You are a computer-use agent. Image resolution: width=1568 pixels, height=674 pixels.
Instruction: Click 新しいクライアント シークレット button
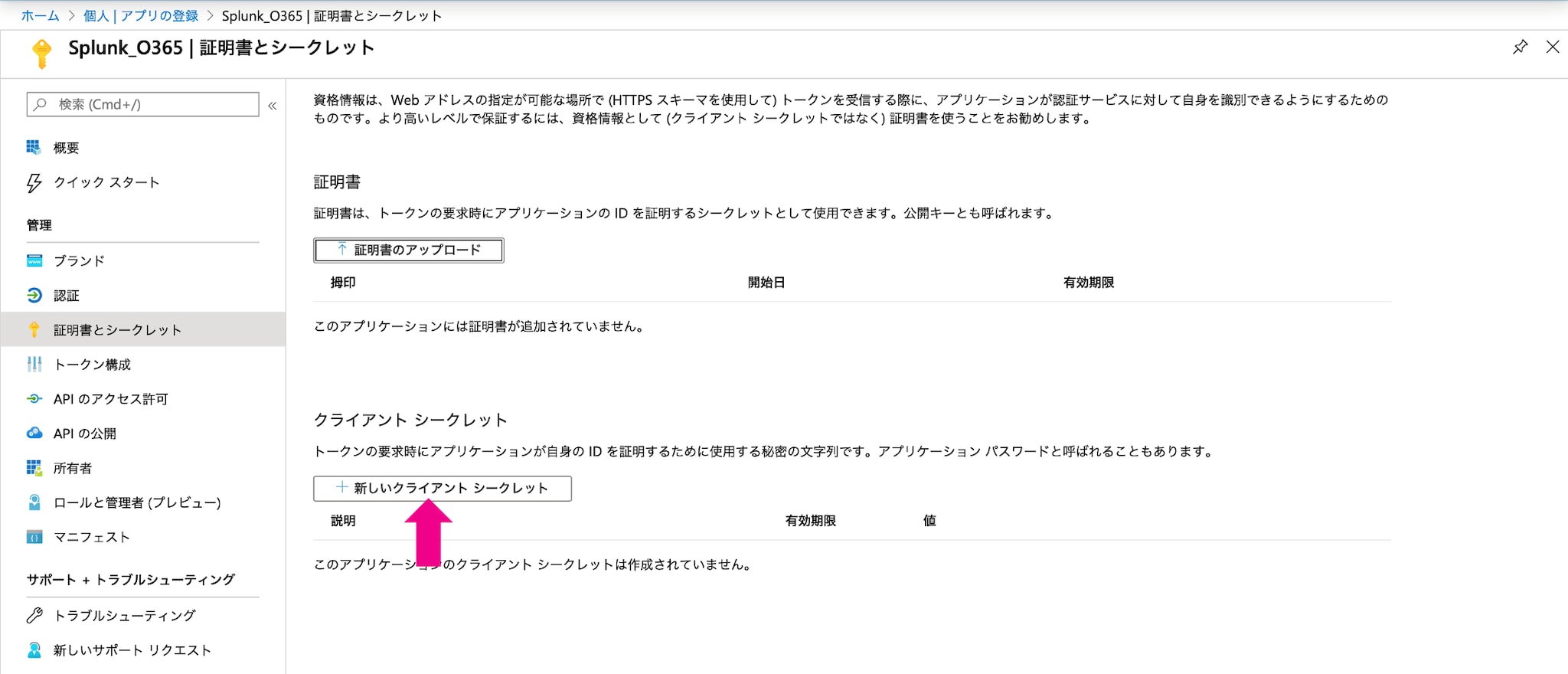coord(443,488)
